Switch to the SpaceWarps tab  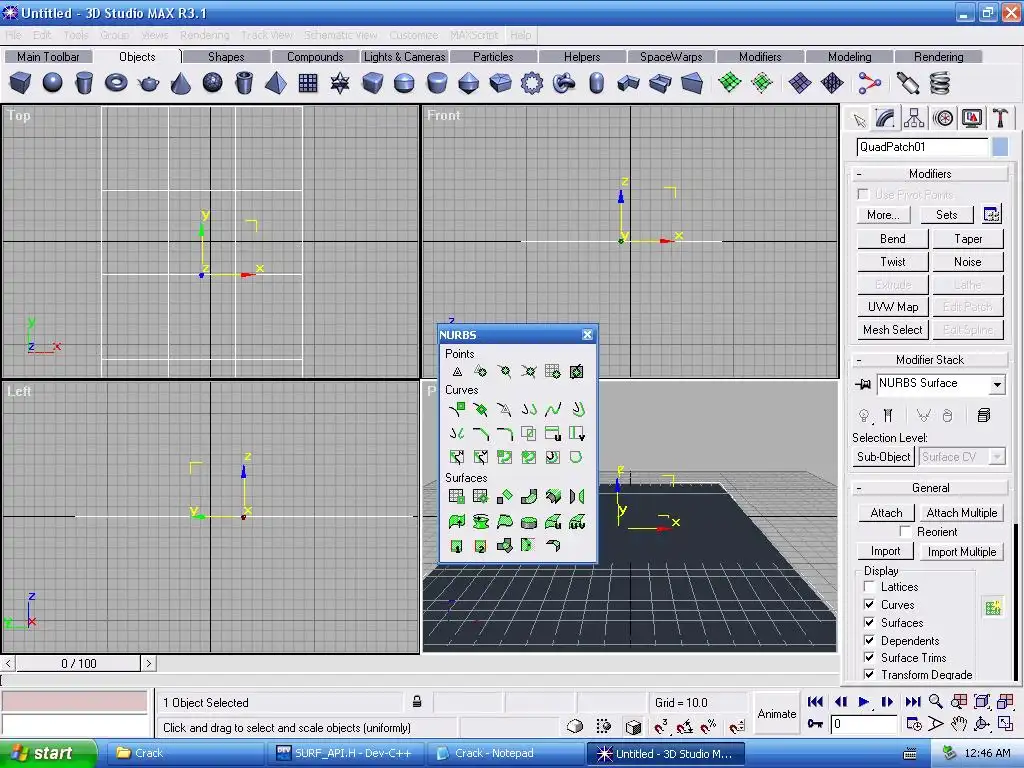671,57
